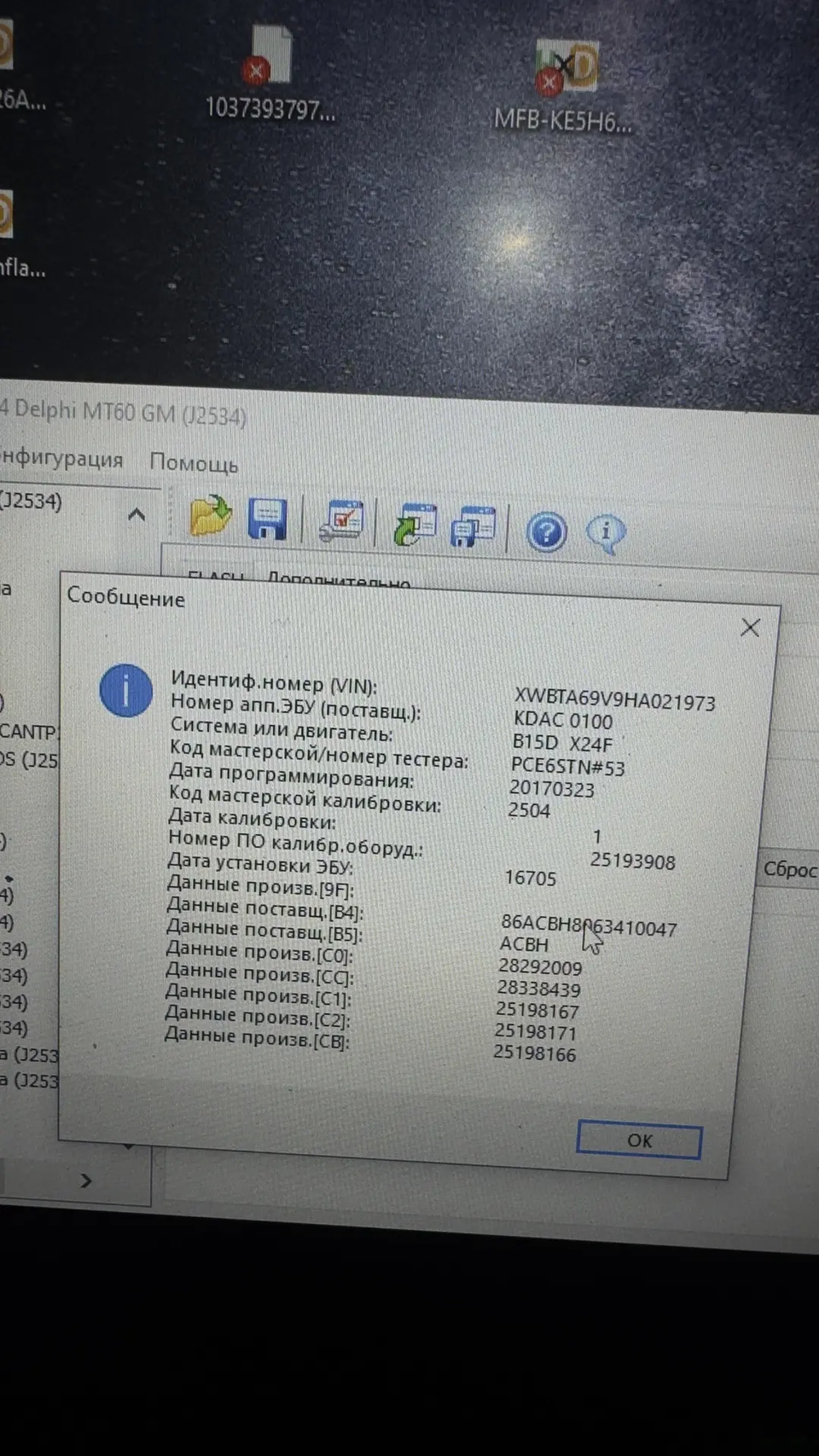Click the Сброс button behind the dialog
Image resolution: width=819 pixels, height=1456 pixels.
click(x=788, y=869)
